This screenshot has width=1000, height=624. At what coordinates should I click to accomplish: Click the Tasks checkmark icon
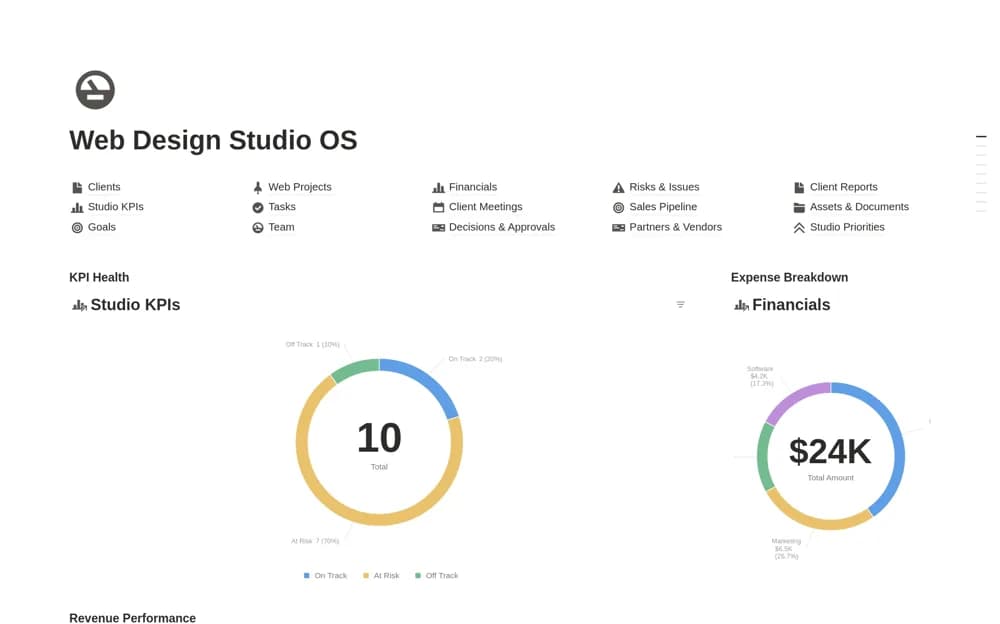coord(258,207)
